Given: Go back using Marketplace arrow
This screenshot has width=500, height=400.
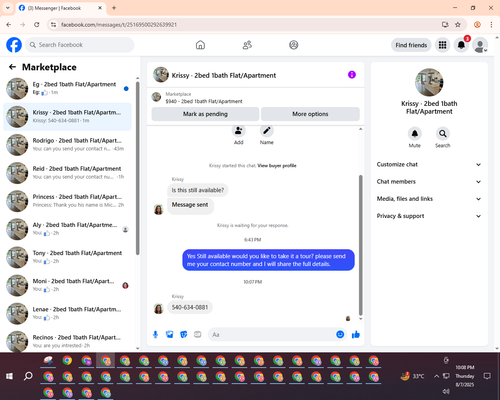Looking at the screenshot, I should pos(12,67).
